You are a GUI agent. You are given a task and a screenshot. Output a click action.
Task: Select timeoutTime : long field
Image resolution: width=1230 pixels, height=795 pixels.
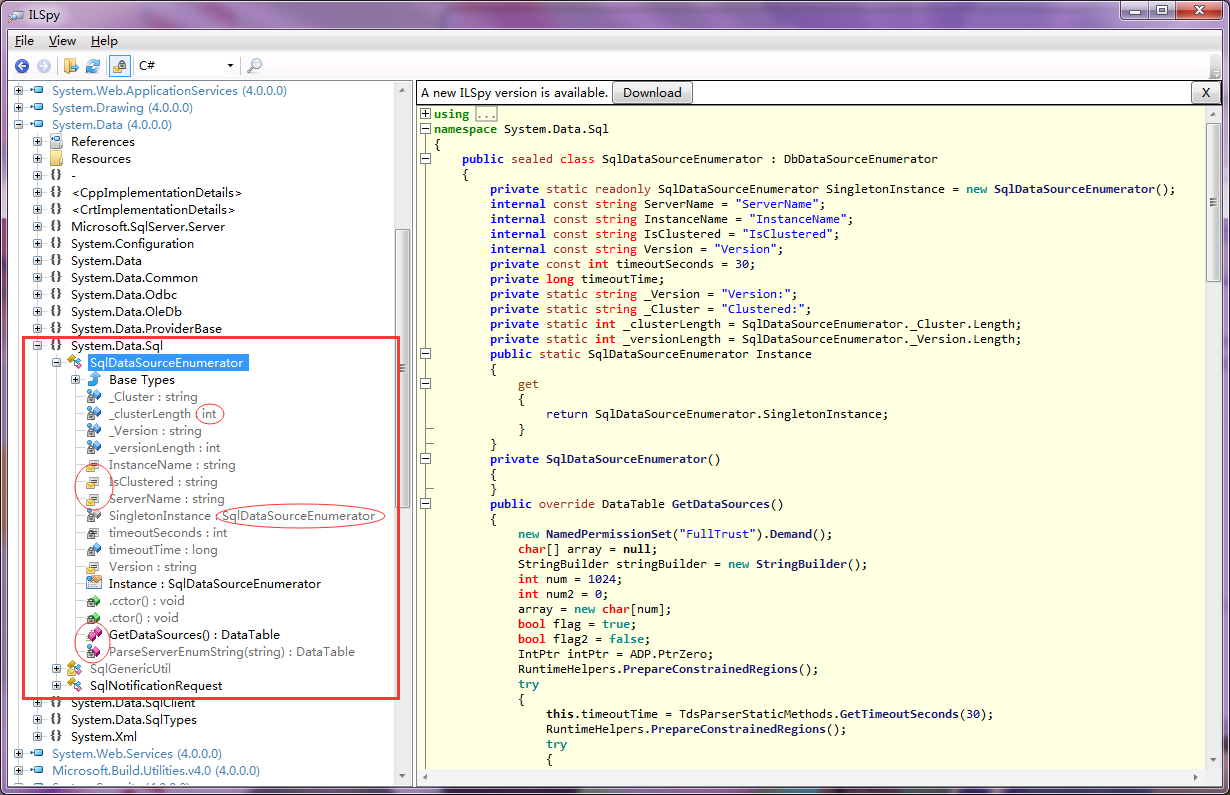click(x=162, y=549)
